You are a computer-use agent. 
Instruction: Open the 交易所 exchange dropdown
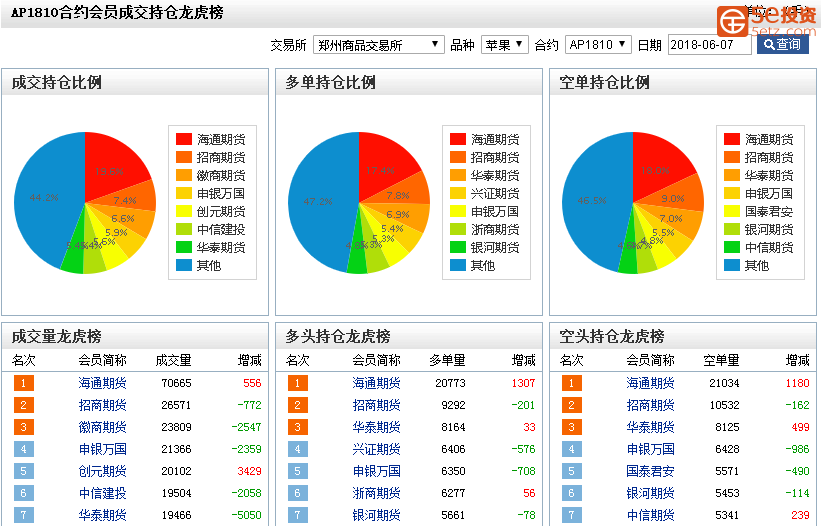378,45
